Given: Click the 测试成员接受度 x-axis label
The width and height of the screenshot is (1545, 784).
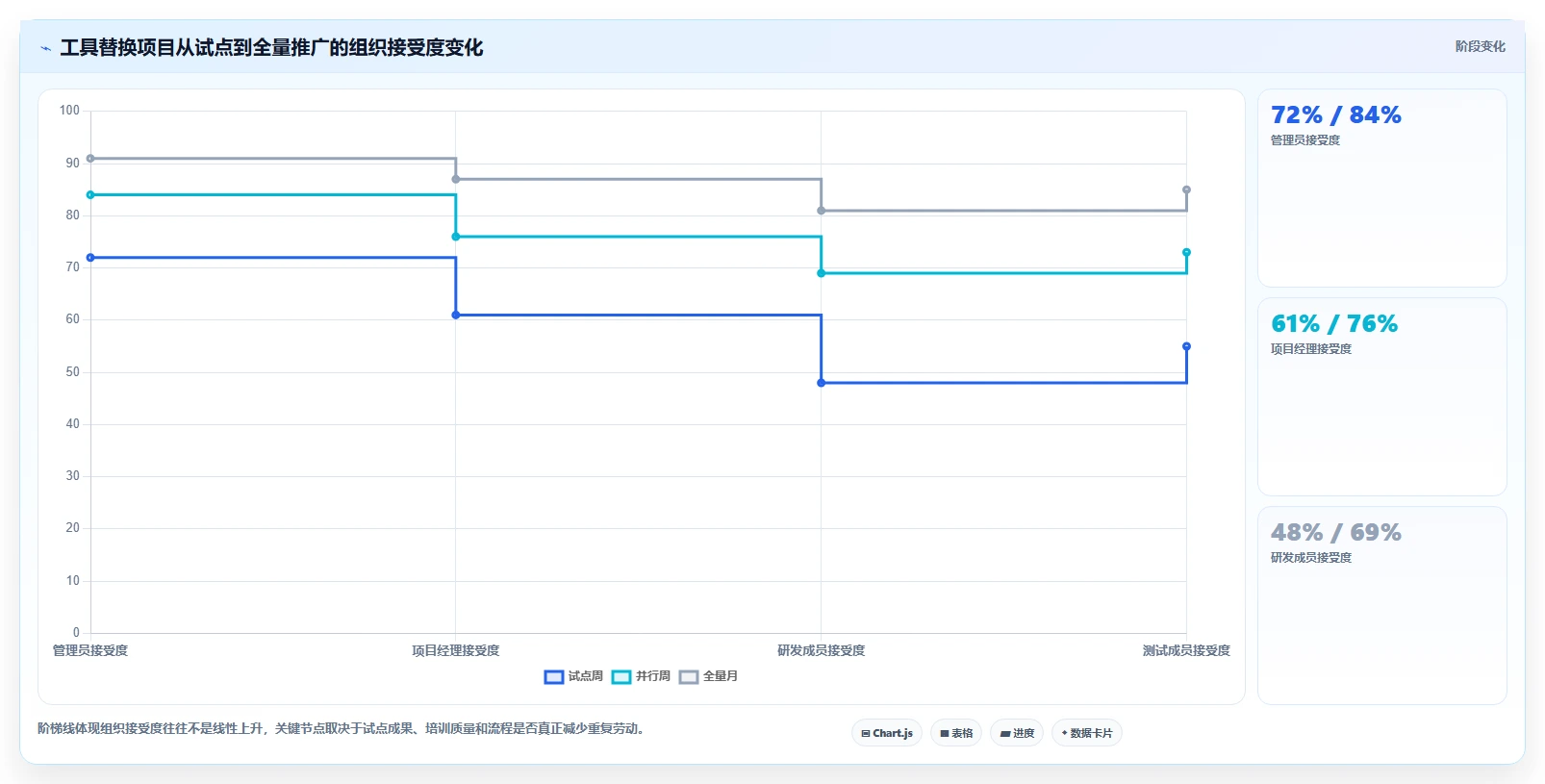Looking at the screenshot, I should [1186, 650].
